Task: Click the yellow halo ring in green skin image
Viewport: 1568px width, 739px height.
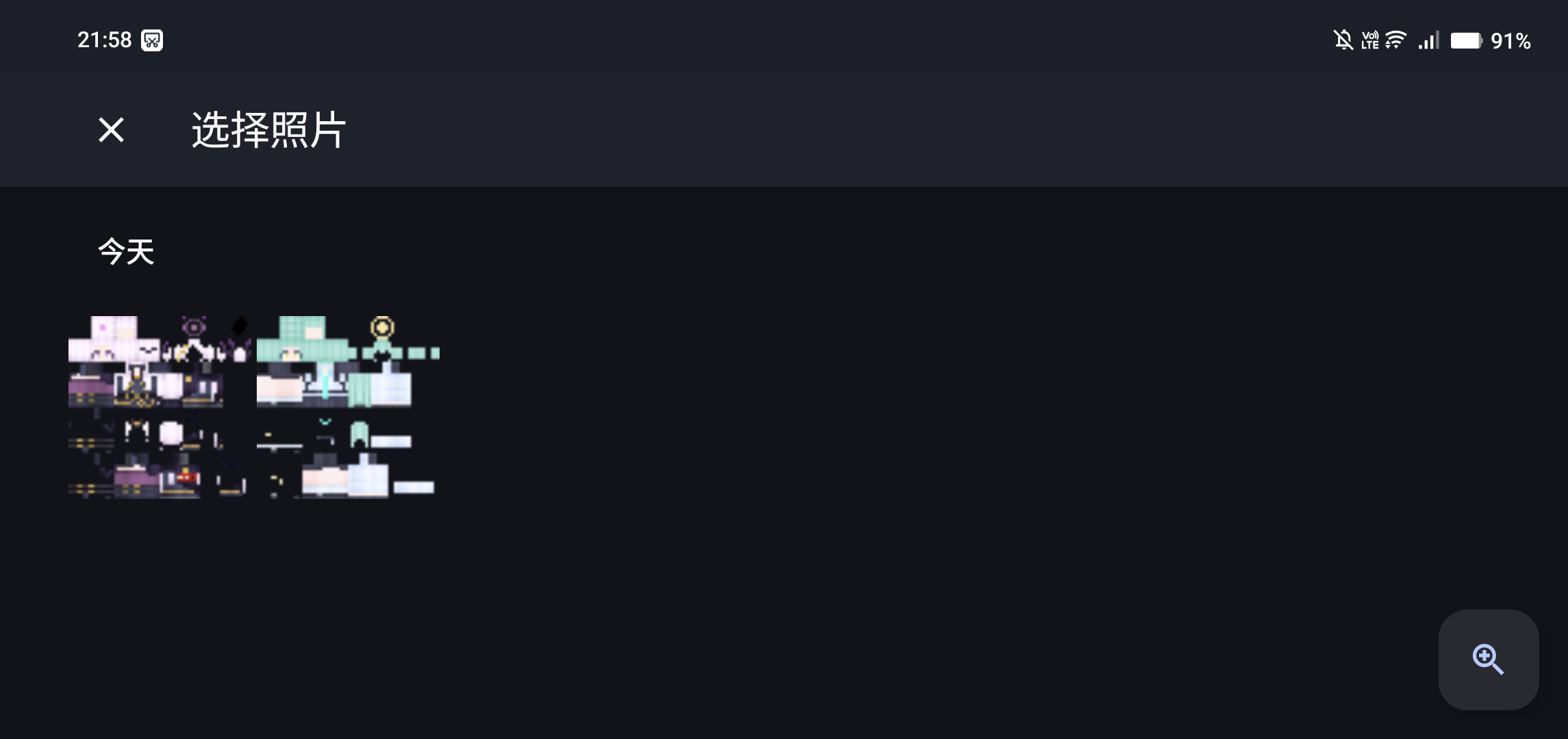Action: (x=382, y=328)
